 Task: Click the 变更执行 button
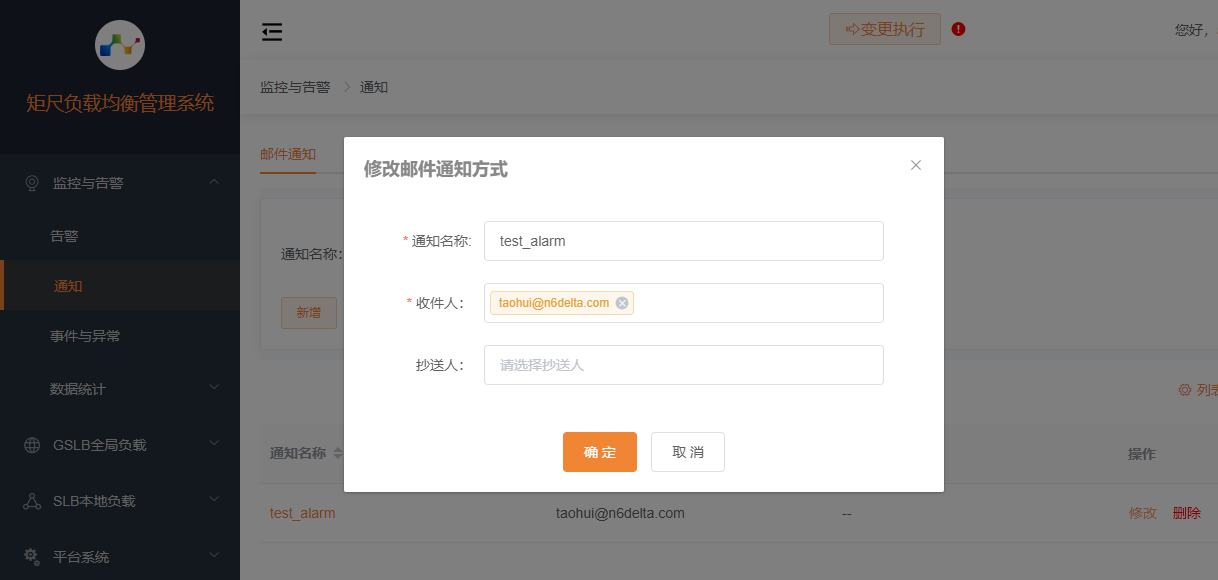pos(884,29)
